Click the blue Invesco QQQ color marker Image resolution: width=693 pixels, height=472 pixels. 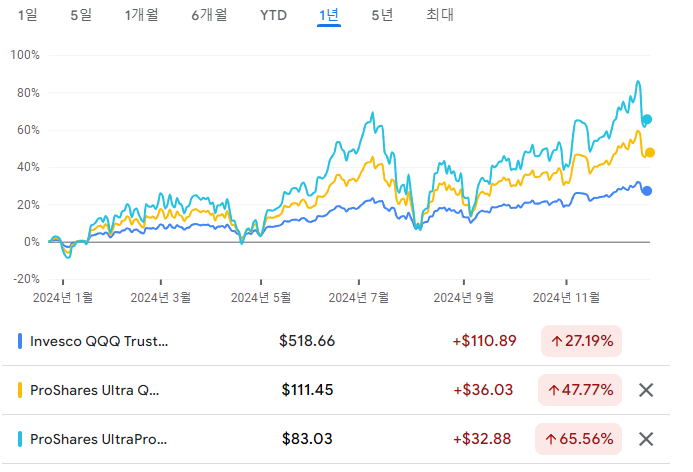point(20,341)
